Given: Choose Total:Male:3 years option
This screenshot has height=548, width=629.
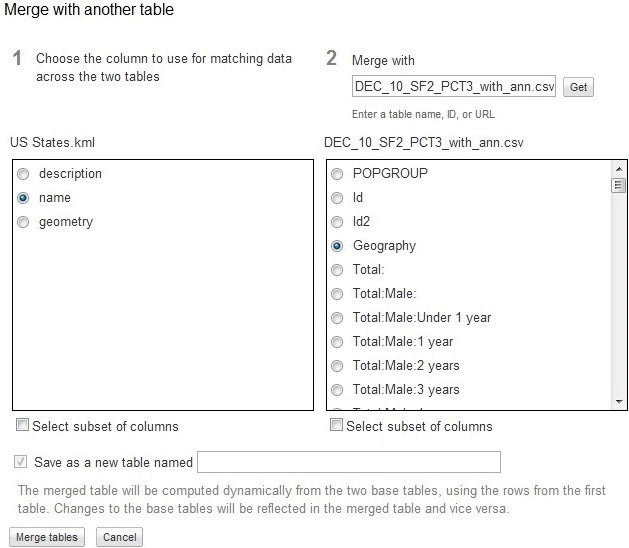Looking at the screenshot, I should tap(337, 390).
